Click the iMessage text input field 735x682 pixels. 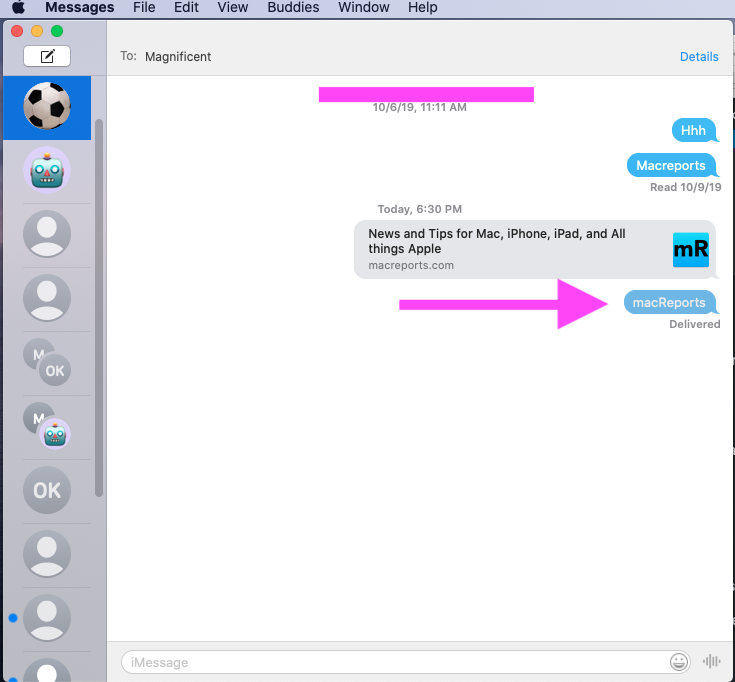[395, 662]
